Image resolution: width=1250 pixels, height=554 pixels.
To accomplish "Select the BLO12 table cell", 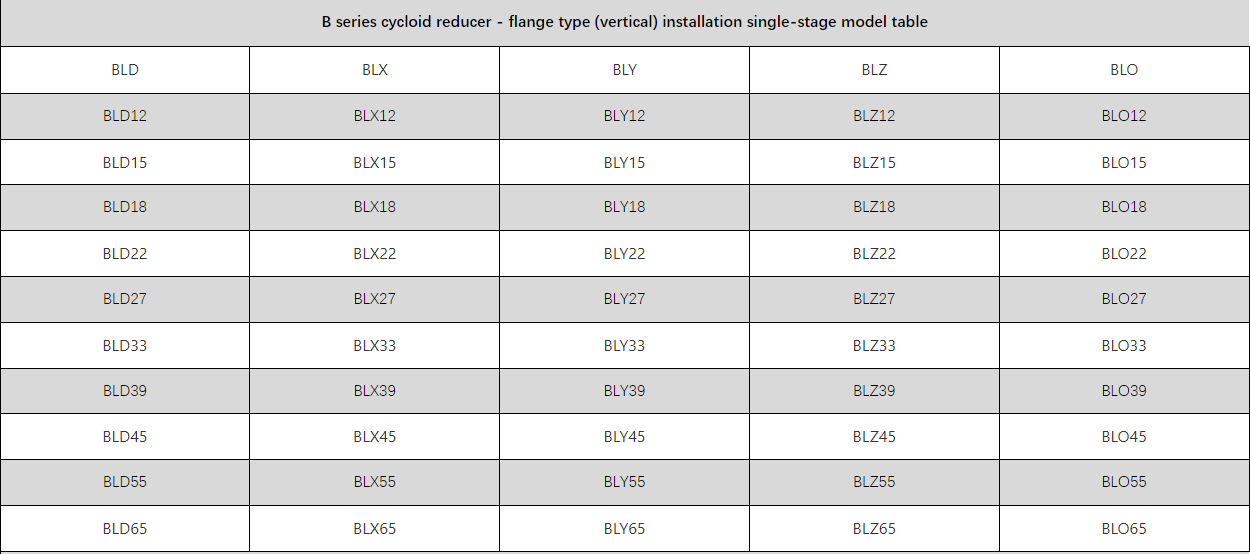I will tap(1124, 116).
